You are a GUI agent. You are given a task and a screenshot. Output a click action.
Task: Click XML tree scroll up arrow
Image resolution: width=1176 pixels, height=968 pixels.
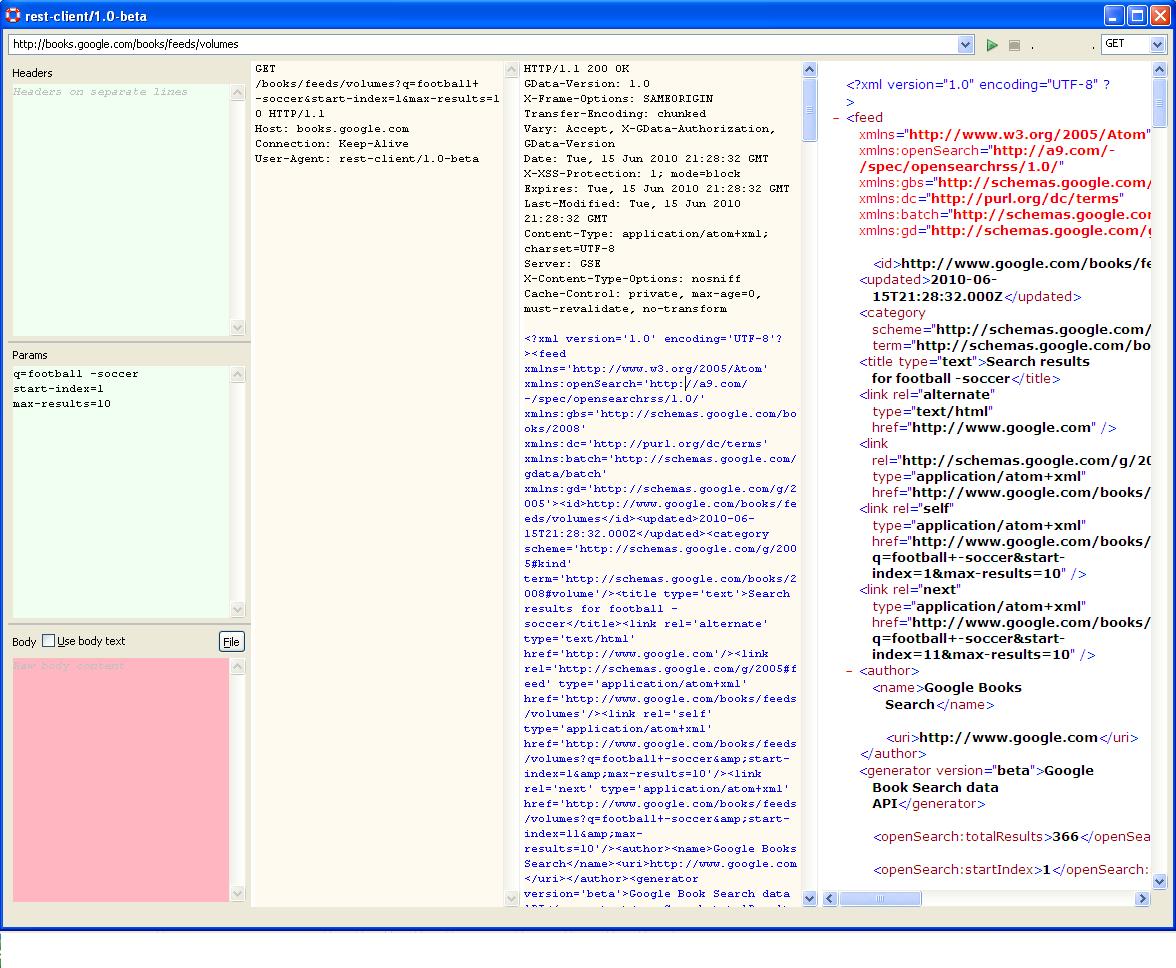coord(1159,70)
